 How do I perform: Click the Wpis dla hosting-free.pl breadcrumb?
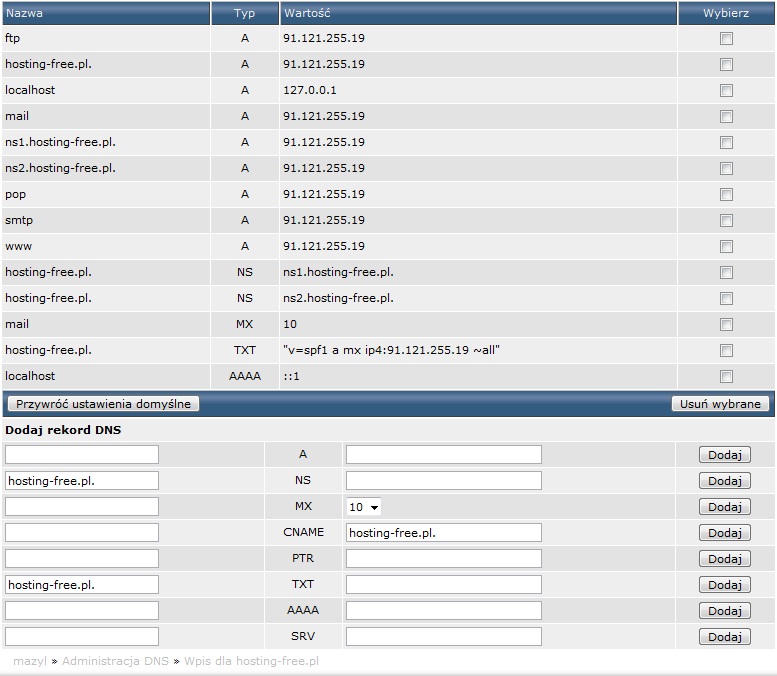[x=252, y=661]
